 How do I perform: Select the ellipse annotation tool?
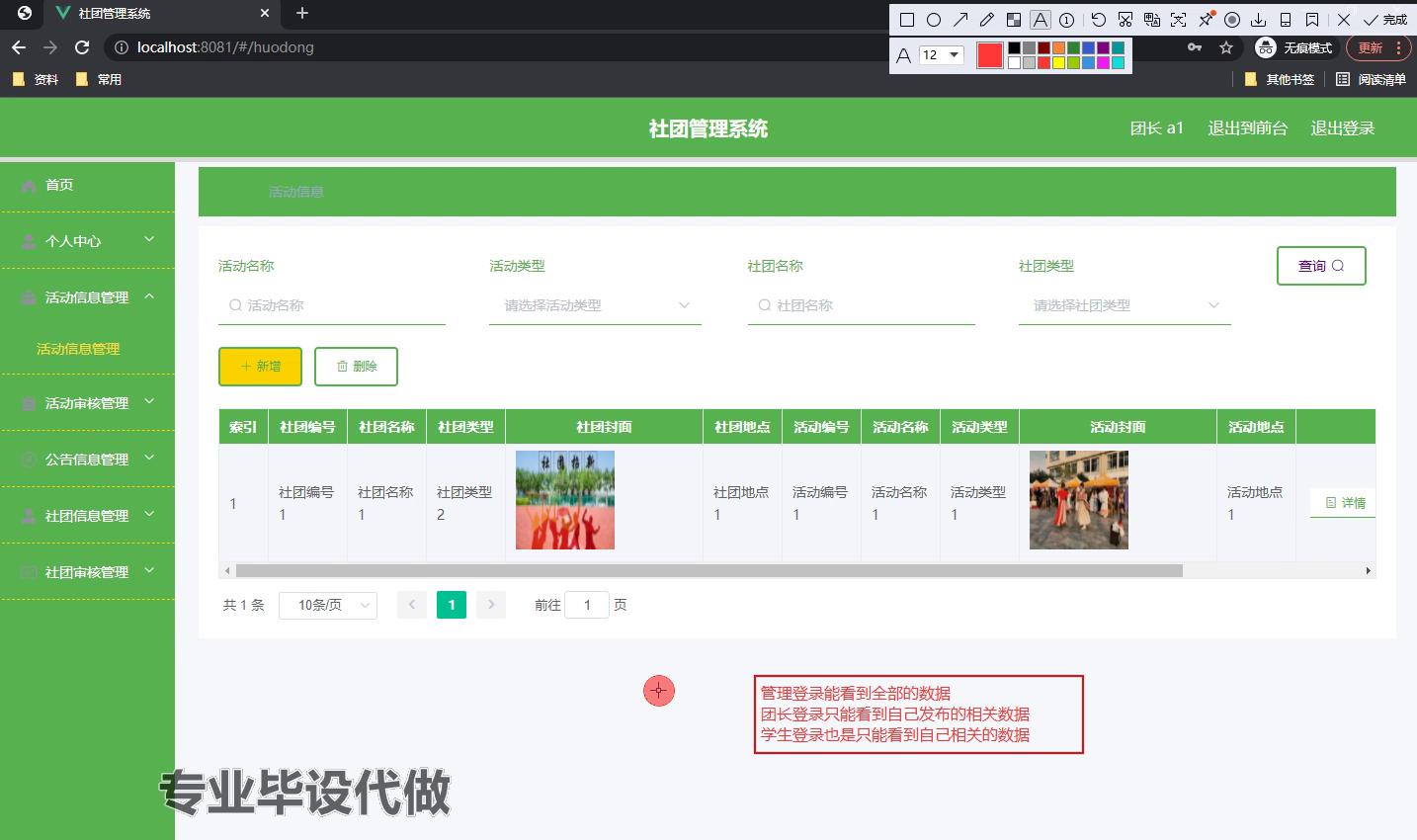[934, 20]
